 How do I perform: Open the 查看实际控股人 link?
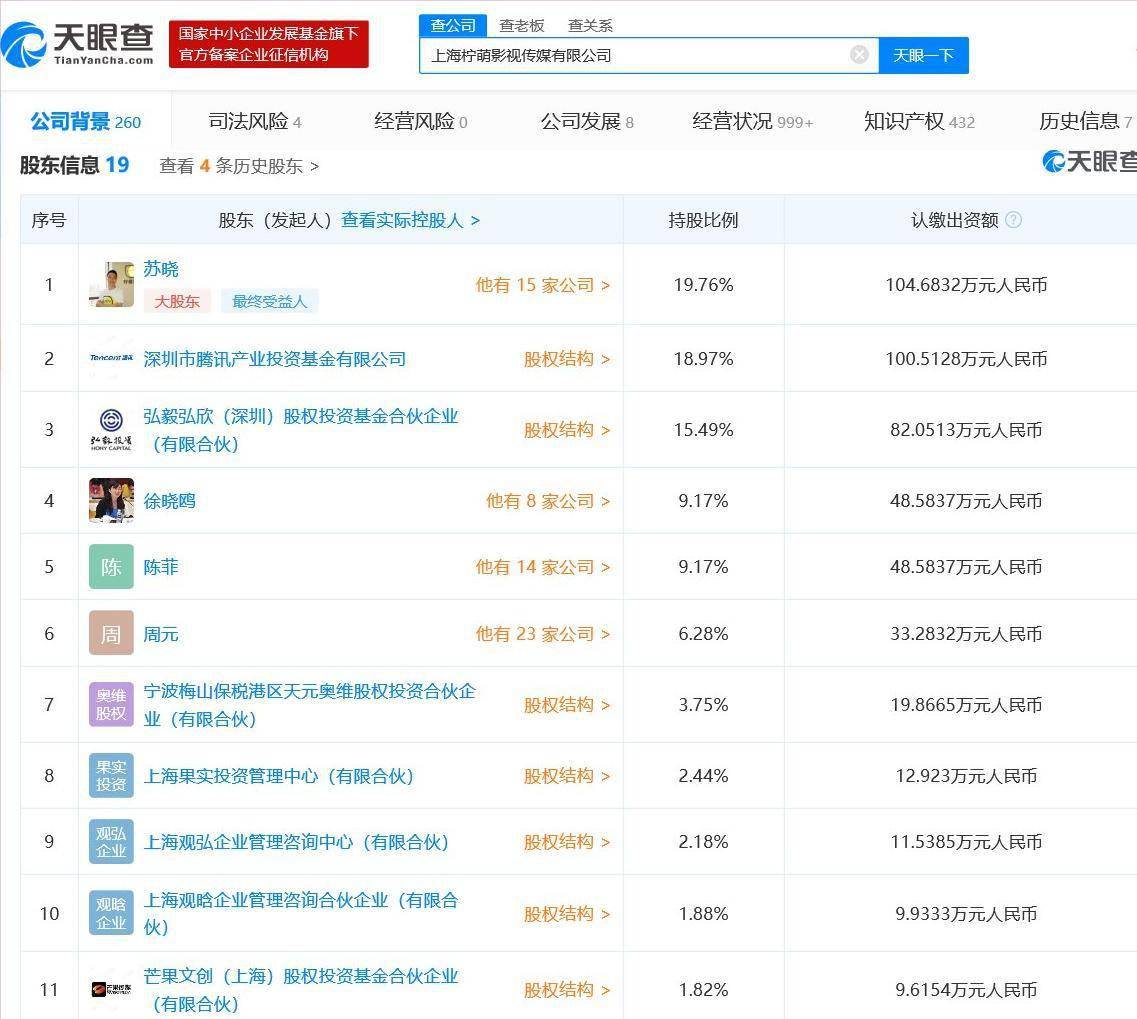[x=410, y=220]
